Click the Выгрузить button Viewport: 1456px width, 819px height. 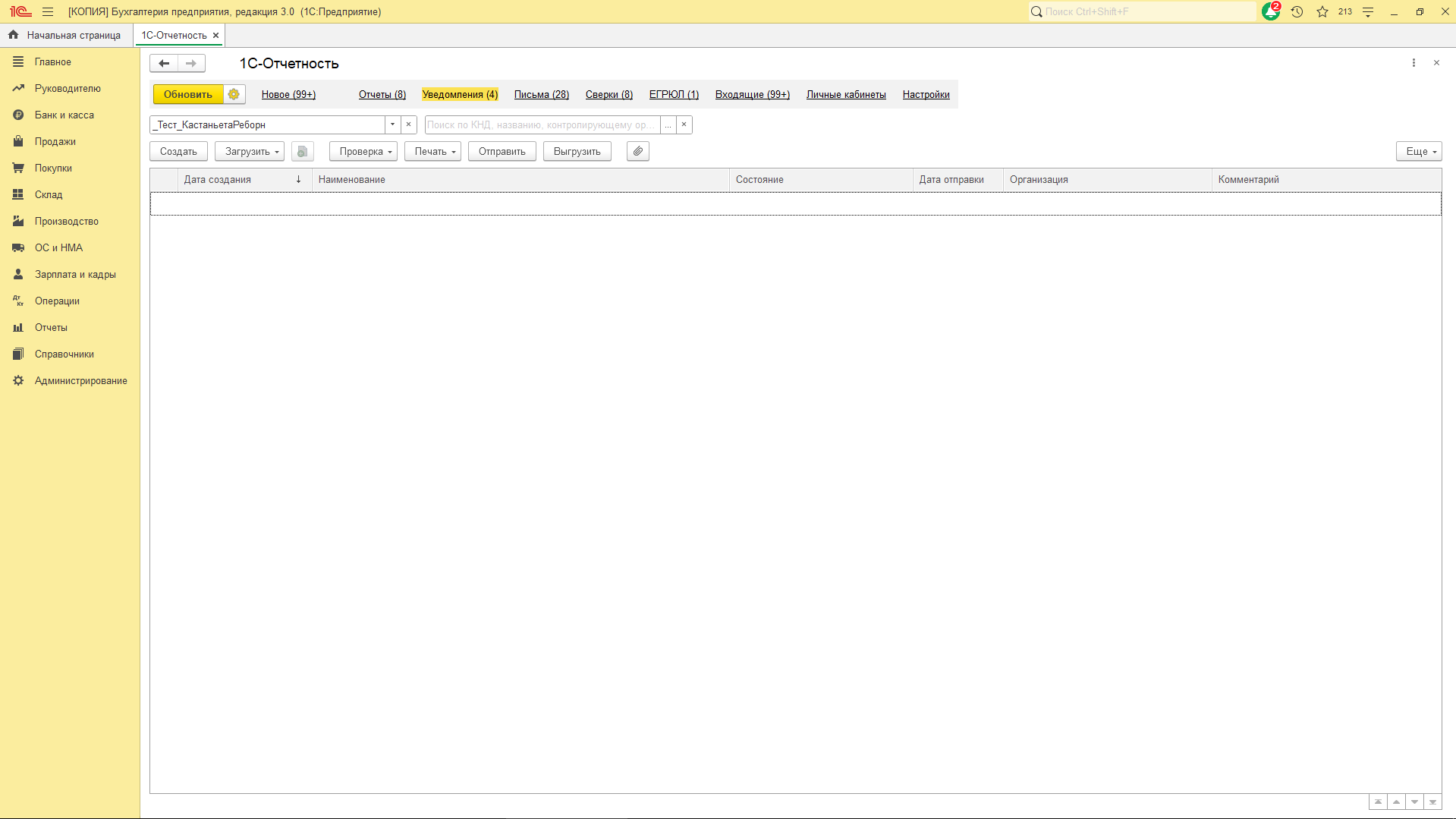pos(577,151)
